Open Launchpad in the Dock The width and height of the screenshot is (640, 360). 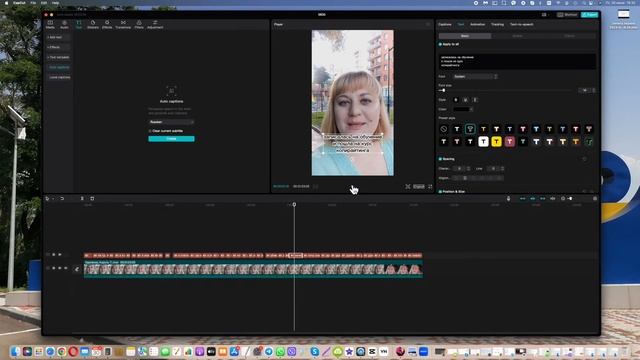pyautogui.click(x=39, y=351)
